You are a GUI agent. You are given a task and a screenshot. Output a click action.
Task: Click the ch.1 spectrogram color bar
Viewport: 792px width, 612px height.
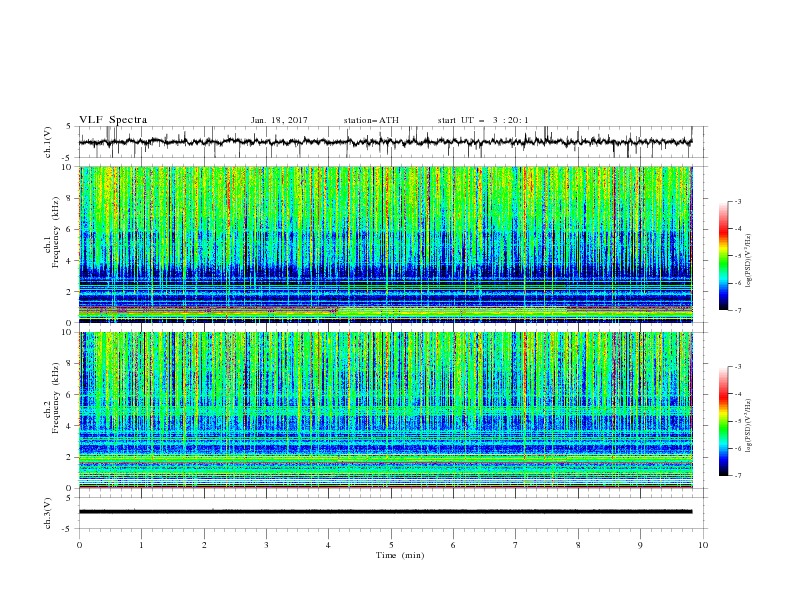(724, 255)
